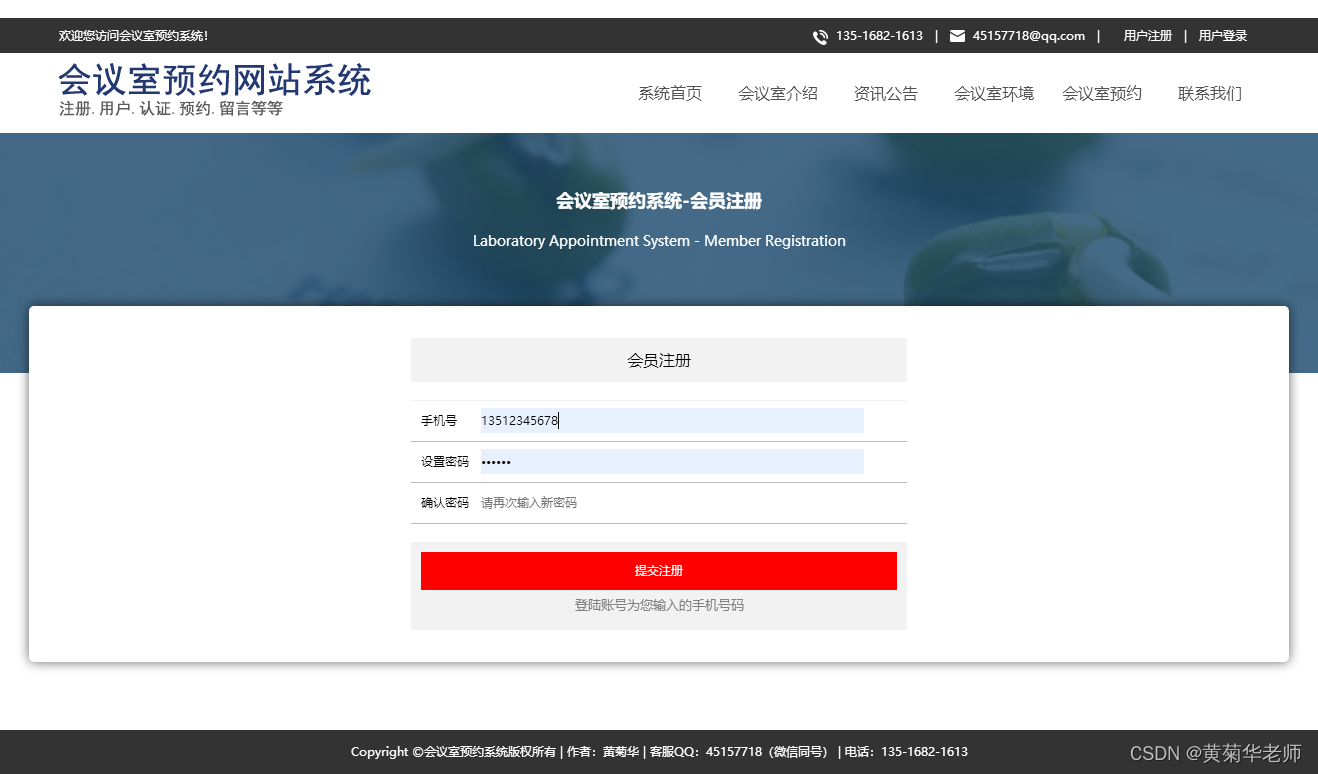
Task: Click the 确认密码 confirmation field
Action: [671, 502]
